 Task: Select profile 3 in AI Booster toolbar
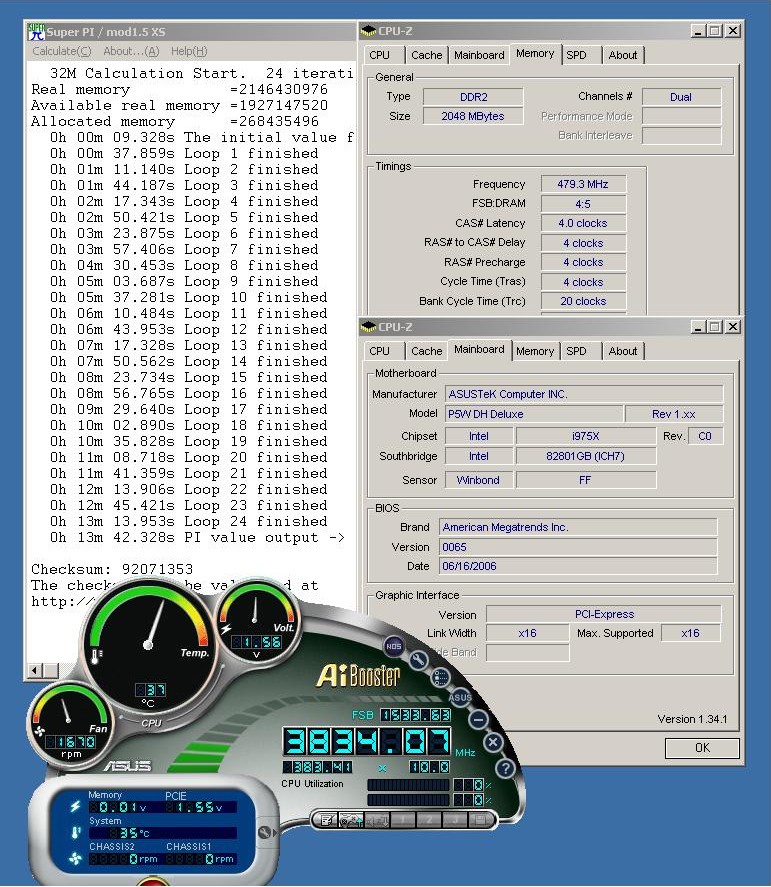click(x=454, y=819)
